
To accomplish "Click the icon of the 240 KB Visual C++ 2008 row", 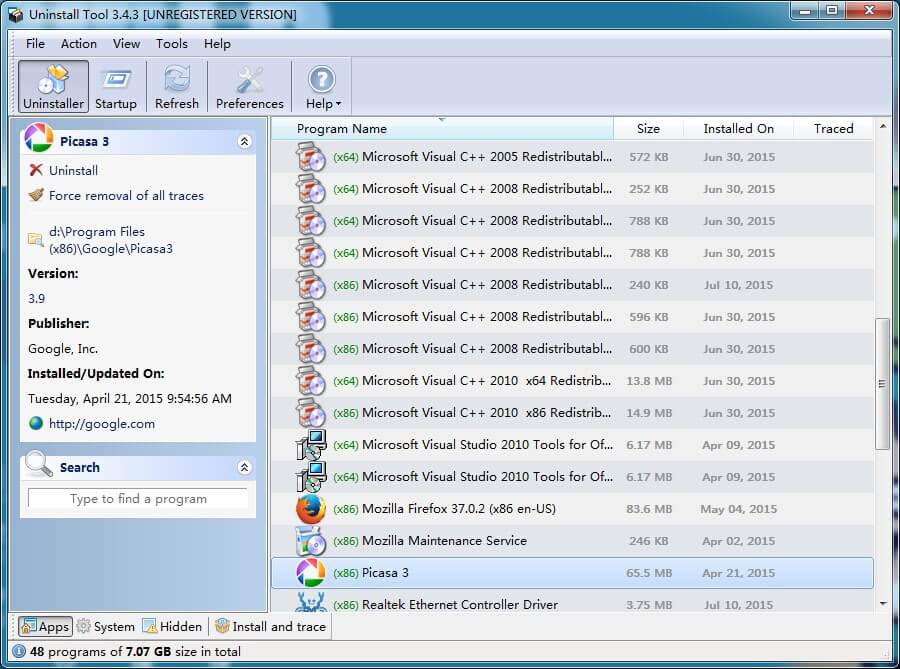I will (x=311, y=285).
